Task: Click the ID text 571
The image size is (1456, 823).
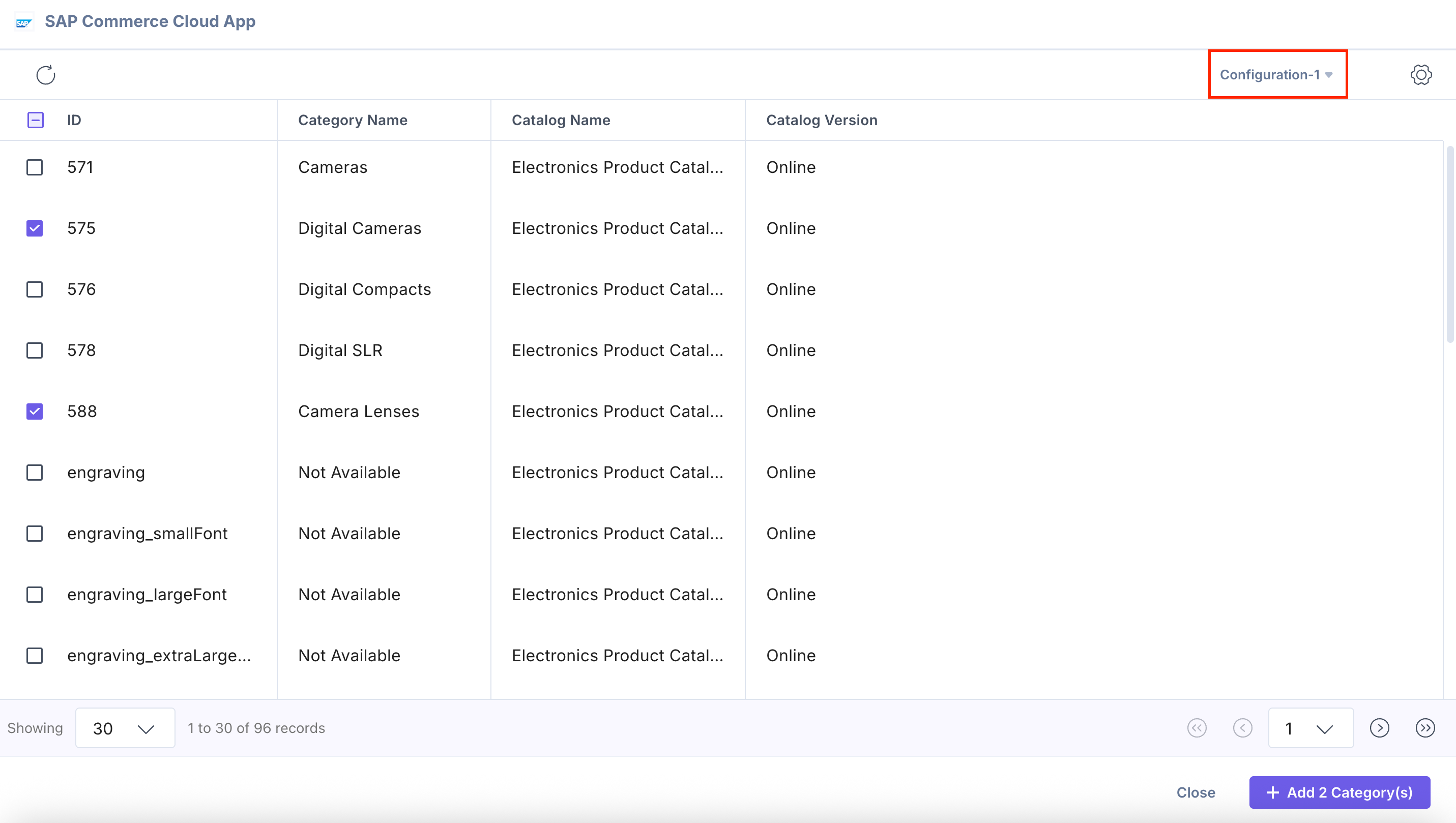Action: tap(80, 167)
